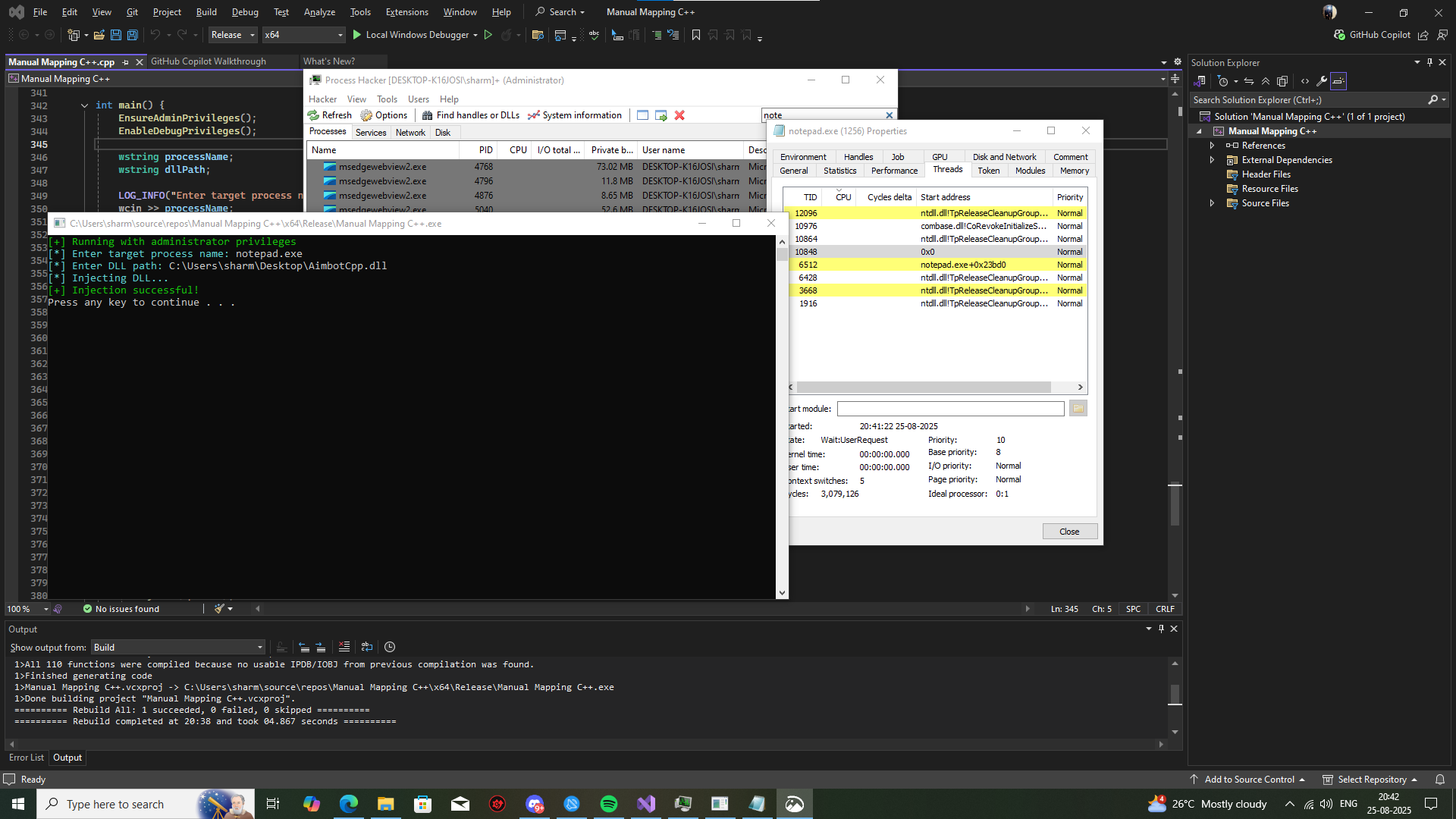
Task: Open Debug menu in Visual Studio
Action: [245, 12]
